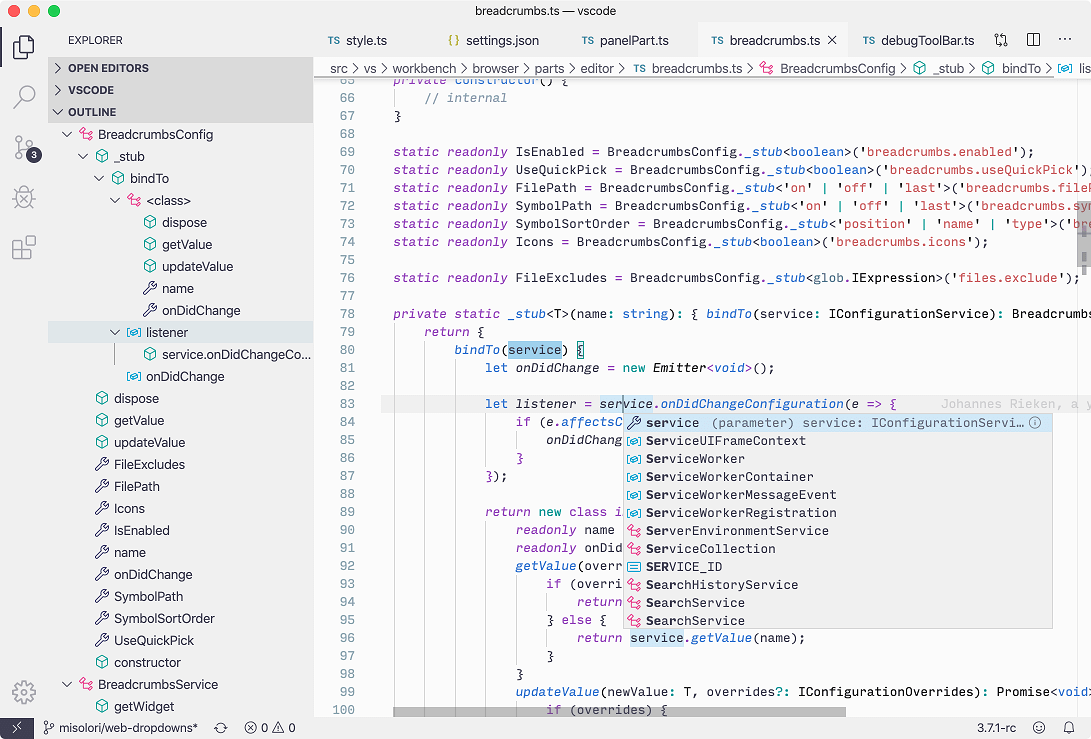Collapse the Outline section header
1091x739 pixels.
click(x=92, y=112)
